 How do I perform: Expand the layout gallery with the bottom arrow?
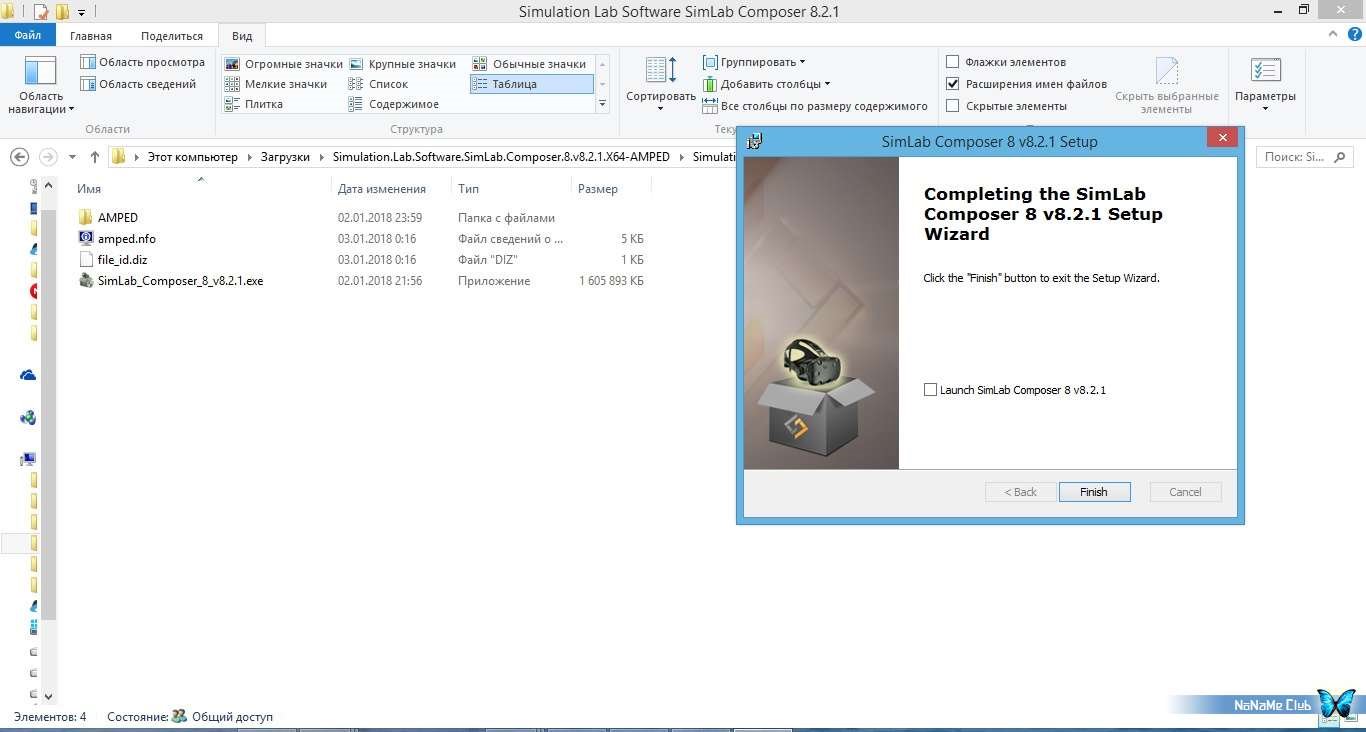pos(602,104)
